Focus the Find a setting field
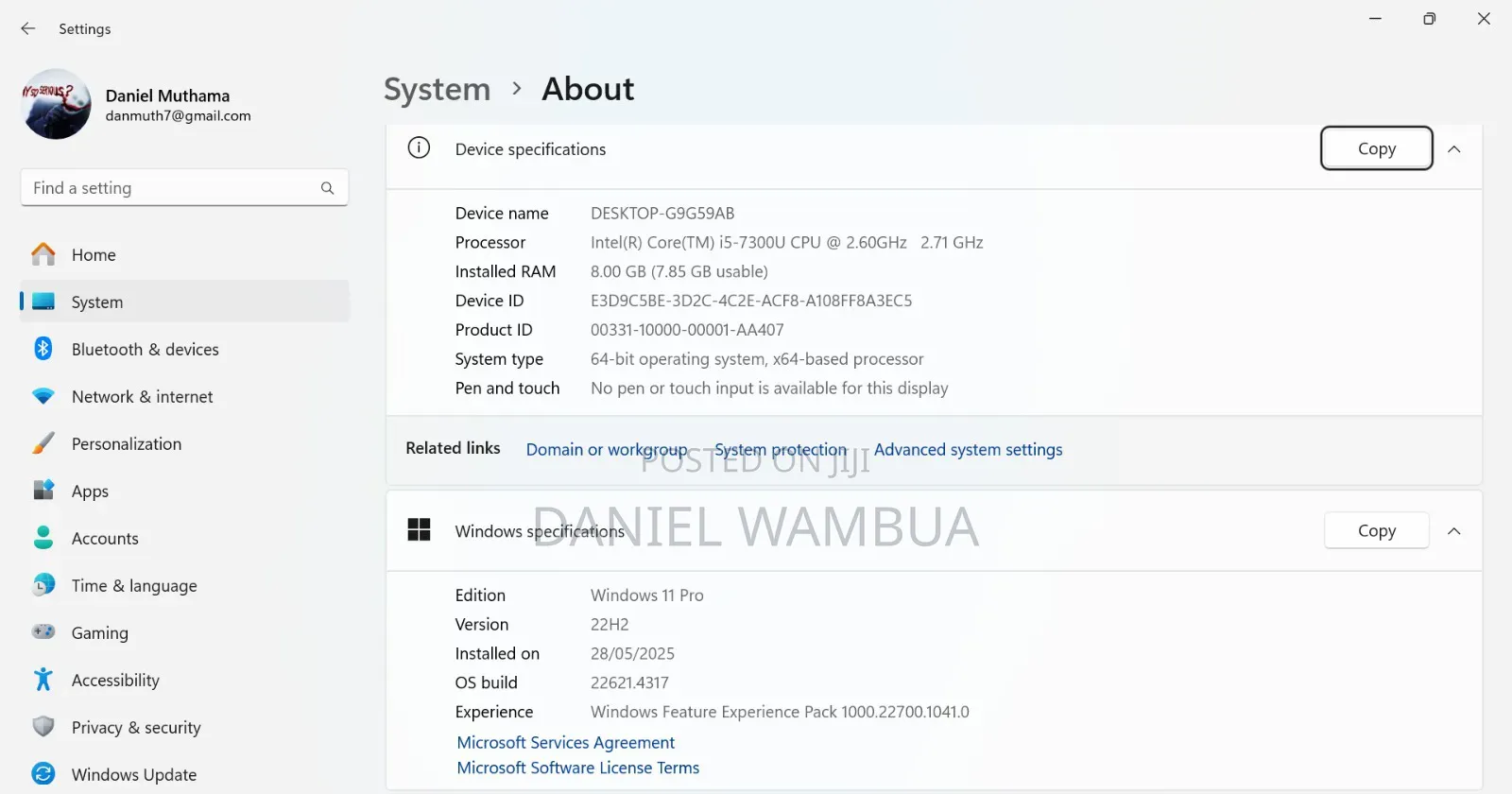Viewport: 1512px width, 794px height. 184,188
